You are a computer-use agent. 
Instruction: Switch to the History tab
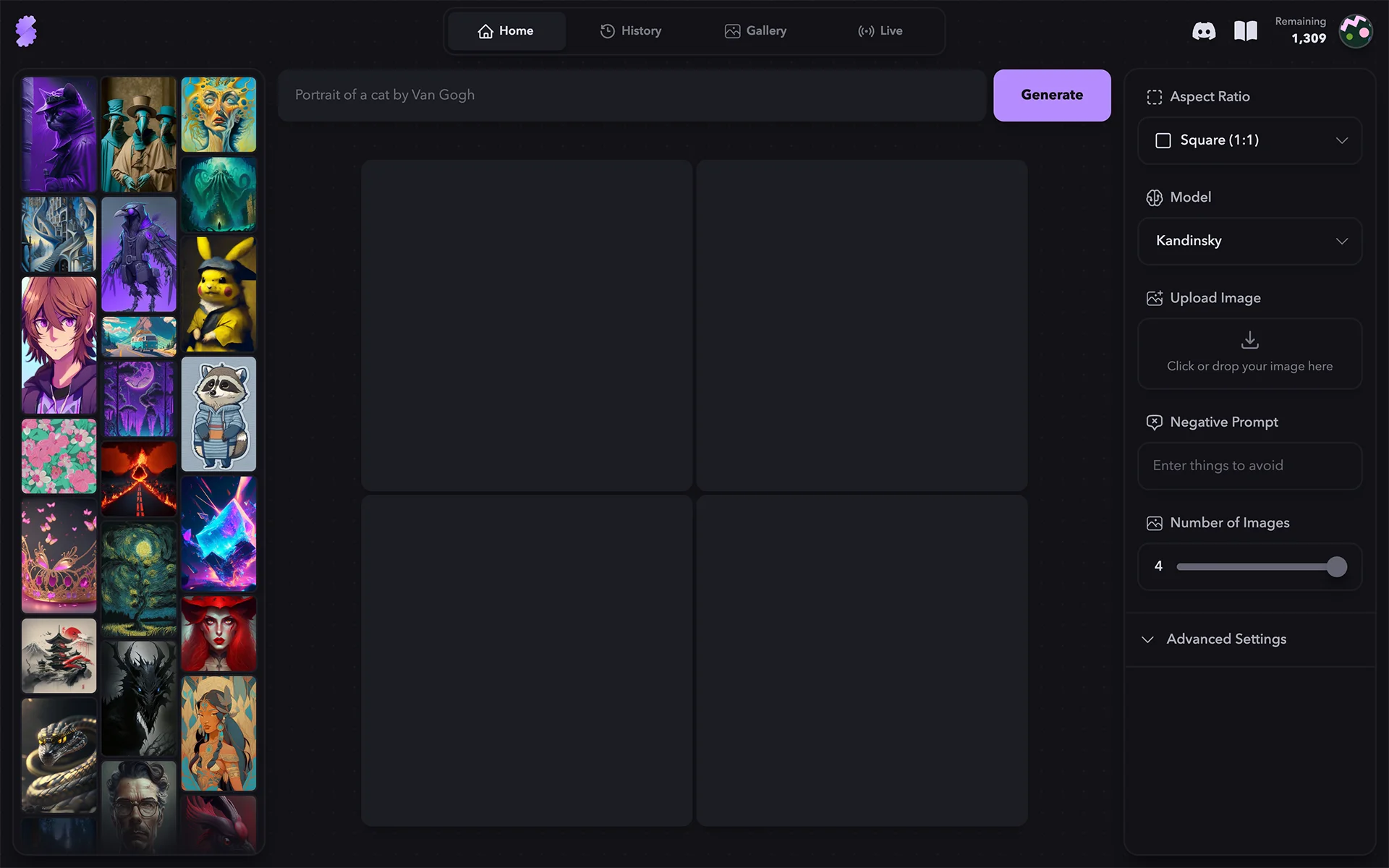631,31
